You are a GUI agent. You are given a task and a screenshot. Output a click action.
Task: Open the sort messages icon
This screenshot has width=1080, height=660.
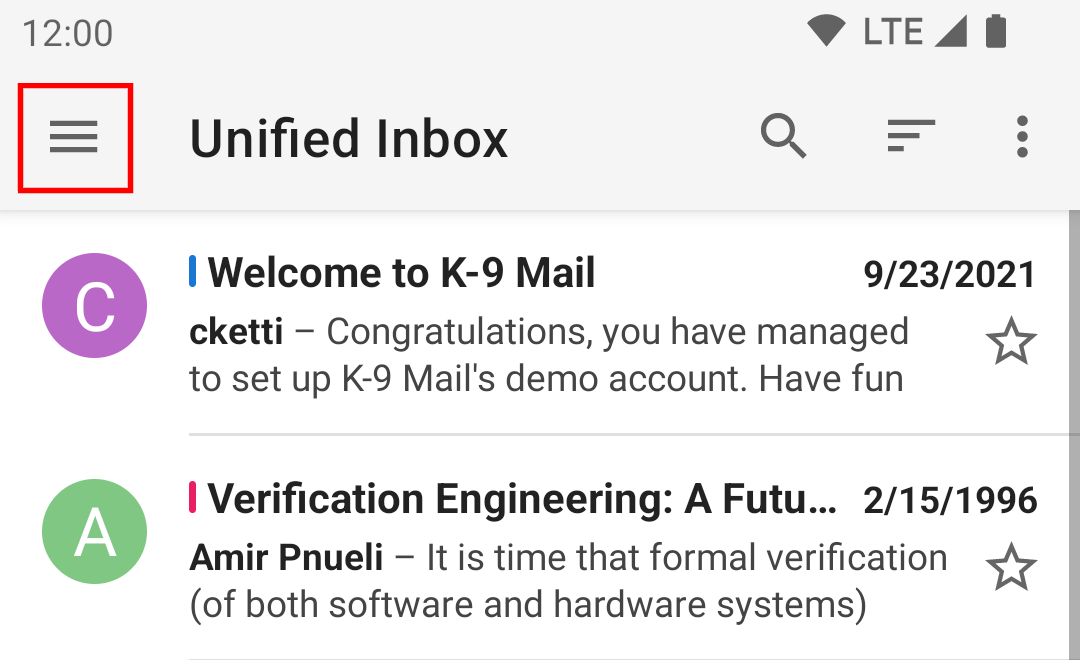click(911, 136)
